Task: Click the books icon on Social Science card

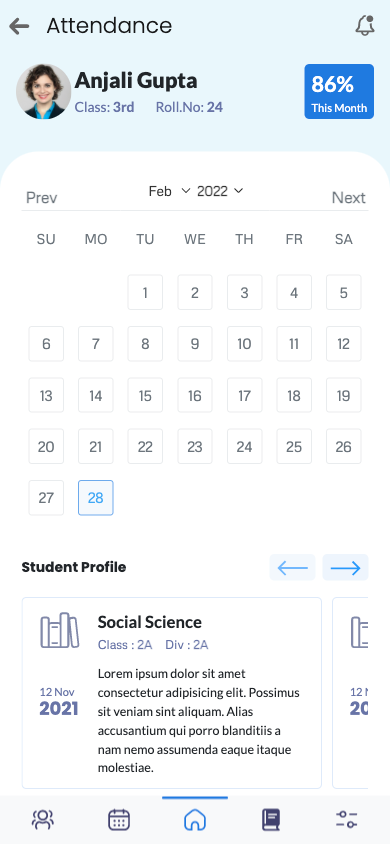Action: 60,630
